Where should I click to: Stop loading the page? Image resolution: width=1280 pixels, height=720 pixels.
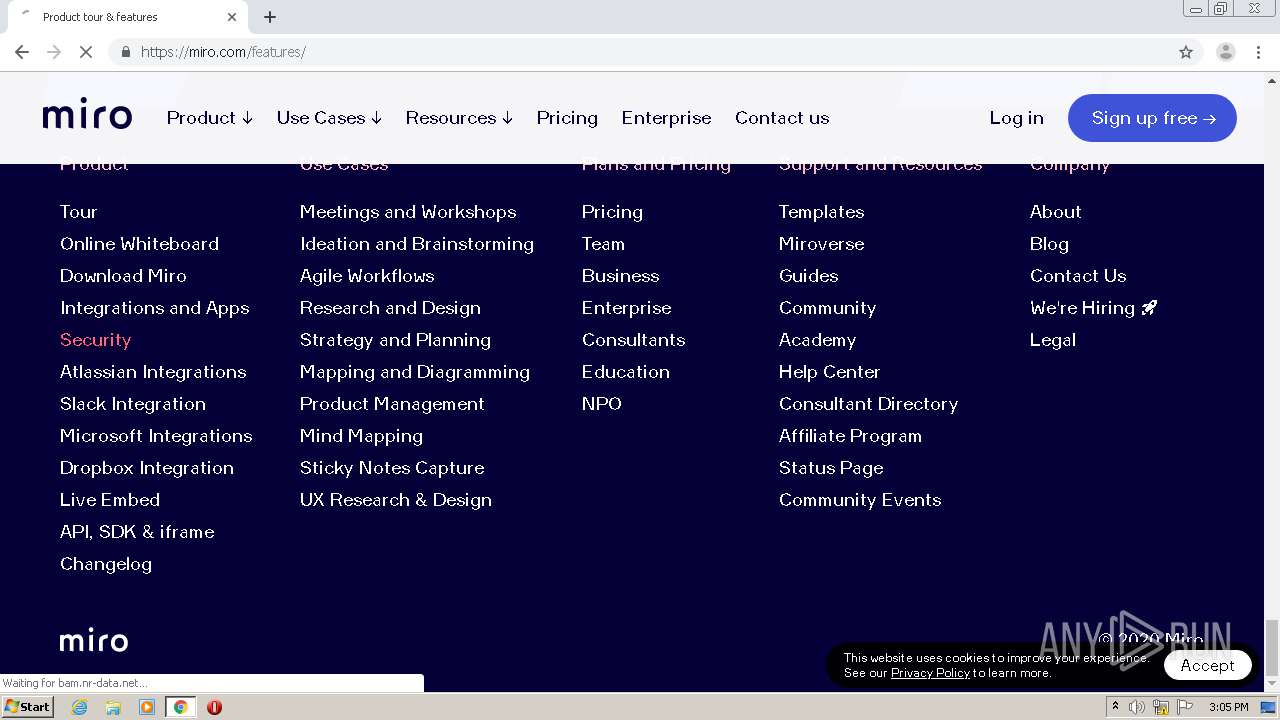pyautogui.click(x=86, y=52)
